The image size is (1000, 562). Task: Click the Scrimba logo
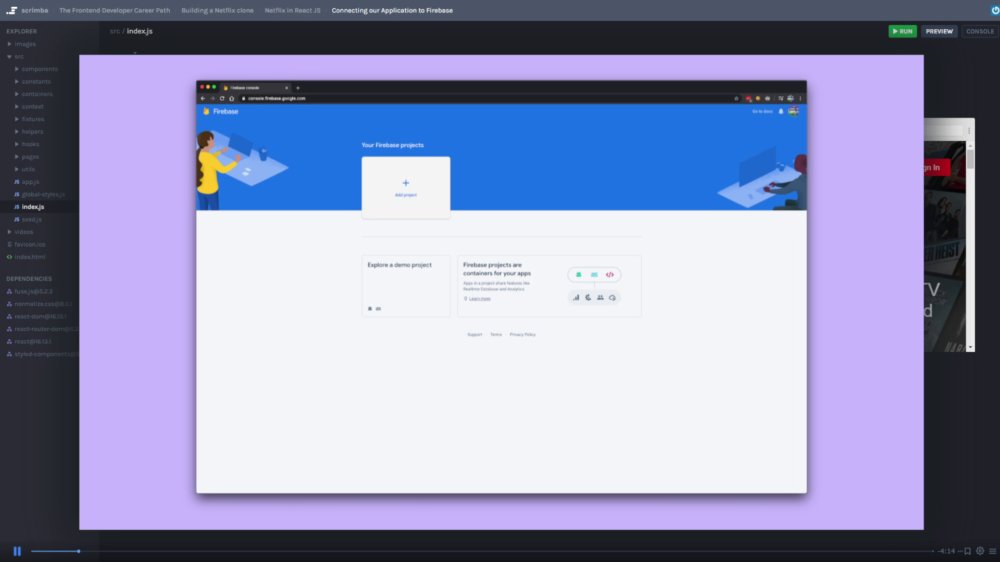27,10
